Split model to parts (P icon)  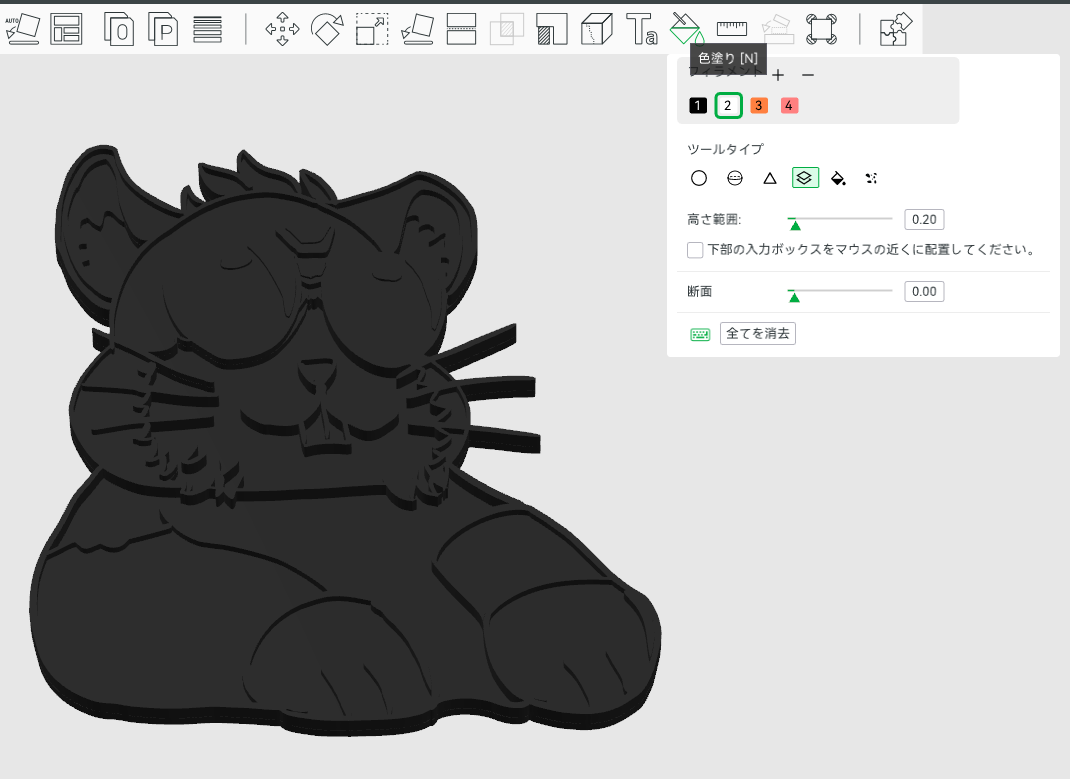163,29
